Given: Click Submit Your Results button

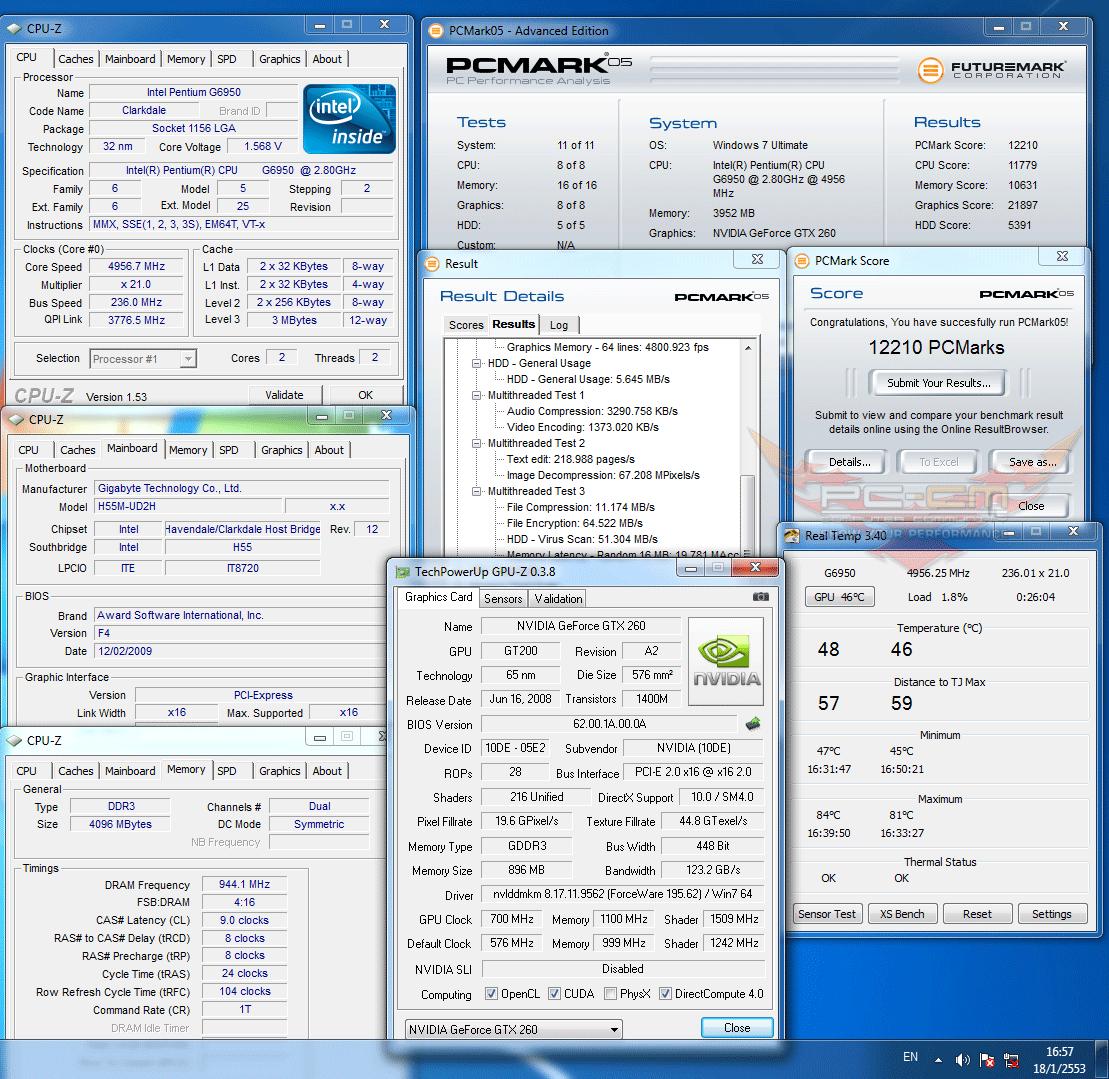Looking at the screenshot, I should pyautogui.click(x=939, y=383).
